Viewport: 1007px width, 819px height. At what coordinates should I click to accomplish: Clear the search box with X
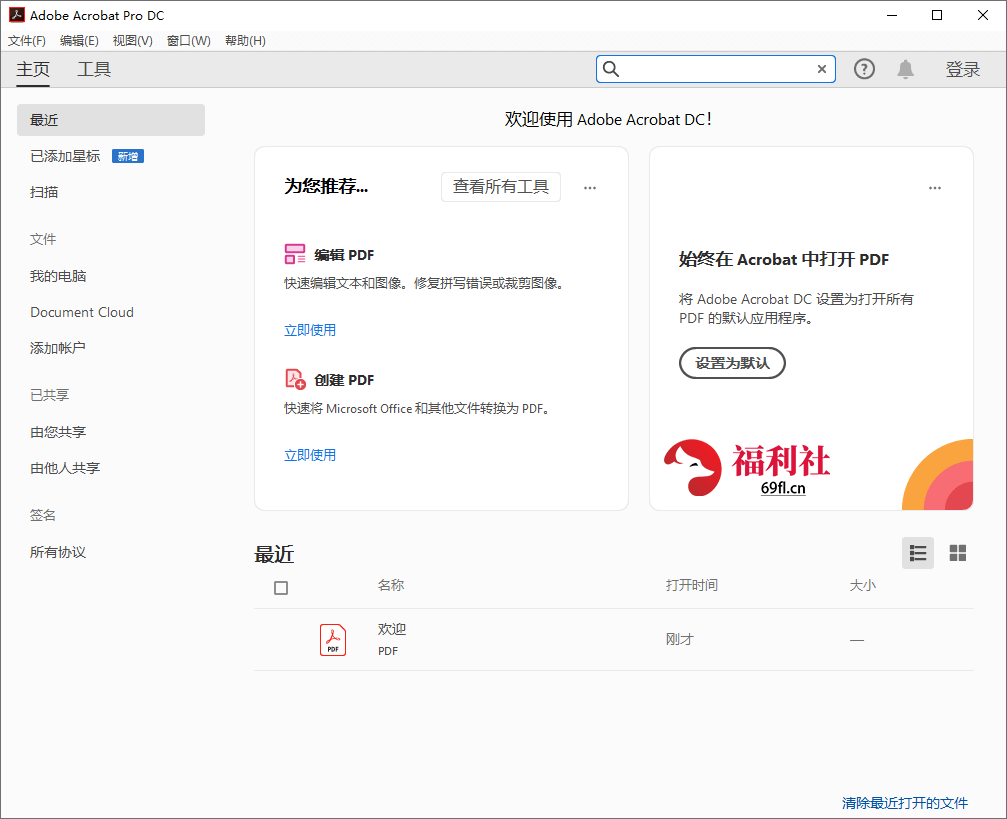821,69
